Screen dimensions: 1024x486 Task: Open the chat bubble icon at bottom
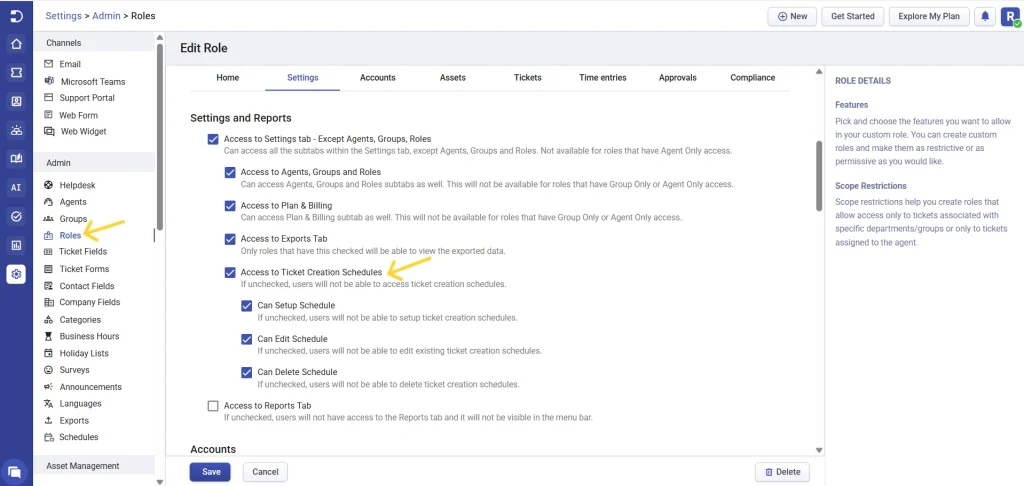point(14,471)
